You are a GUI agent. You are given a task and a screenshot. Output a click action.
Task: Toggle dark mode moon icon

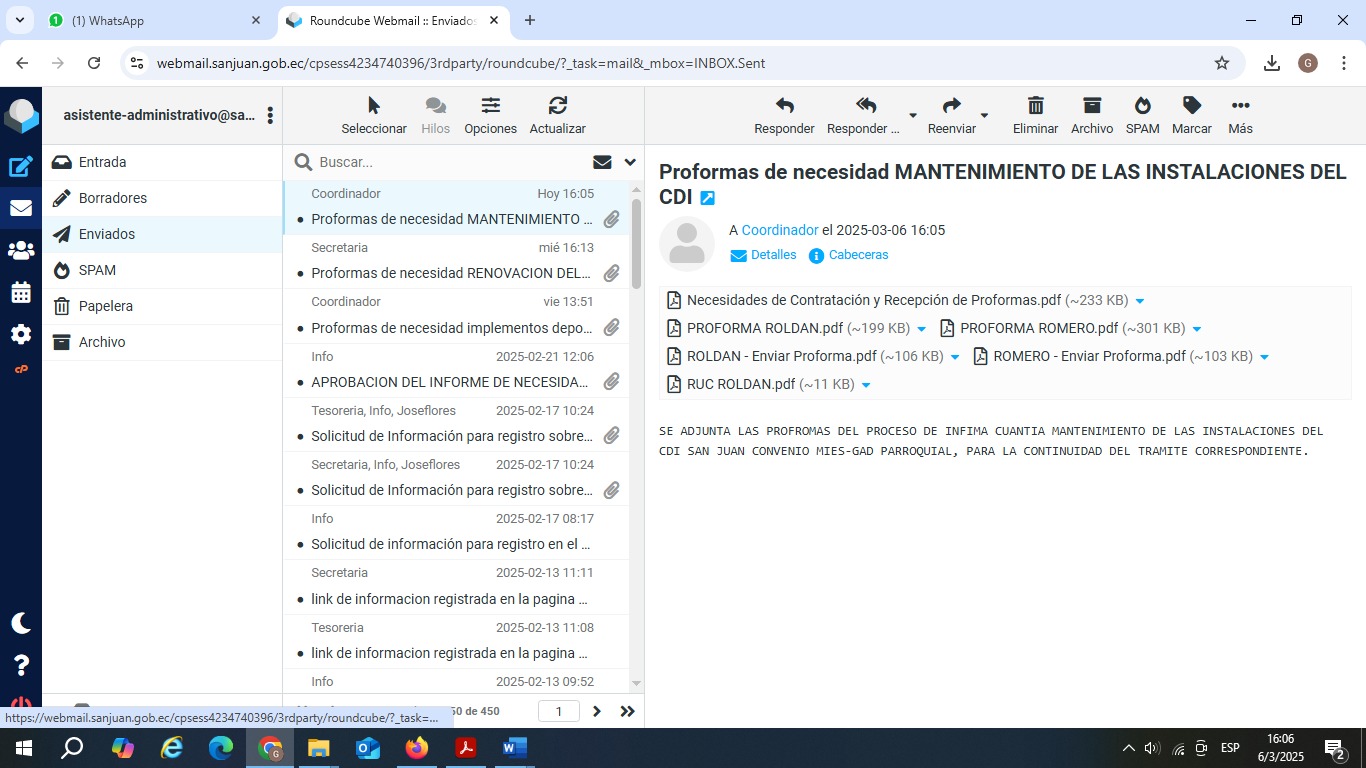(x=21, y=623)
